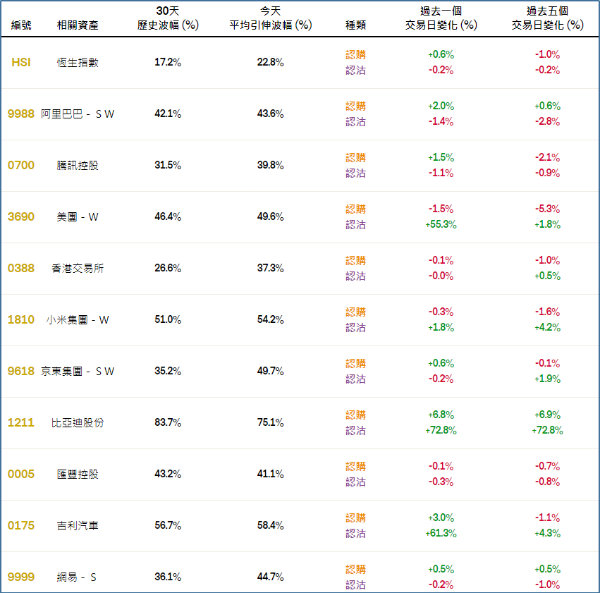This screenshot has height=593, width=600.
Task: Click stock code 1211
Action: click(x=21, y=422)
